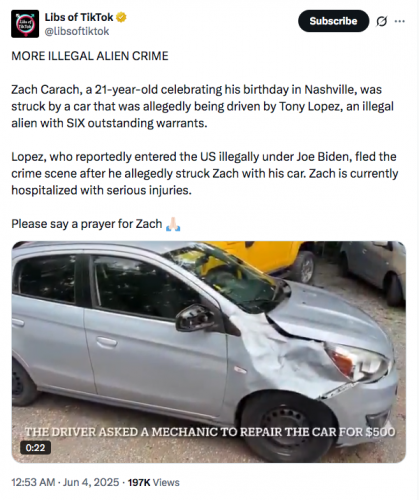Viewport: 419px width, 500px height.
Task: Open the Libs of TikTok profile avatar
Action: tap(25, 24)
